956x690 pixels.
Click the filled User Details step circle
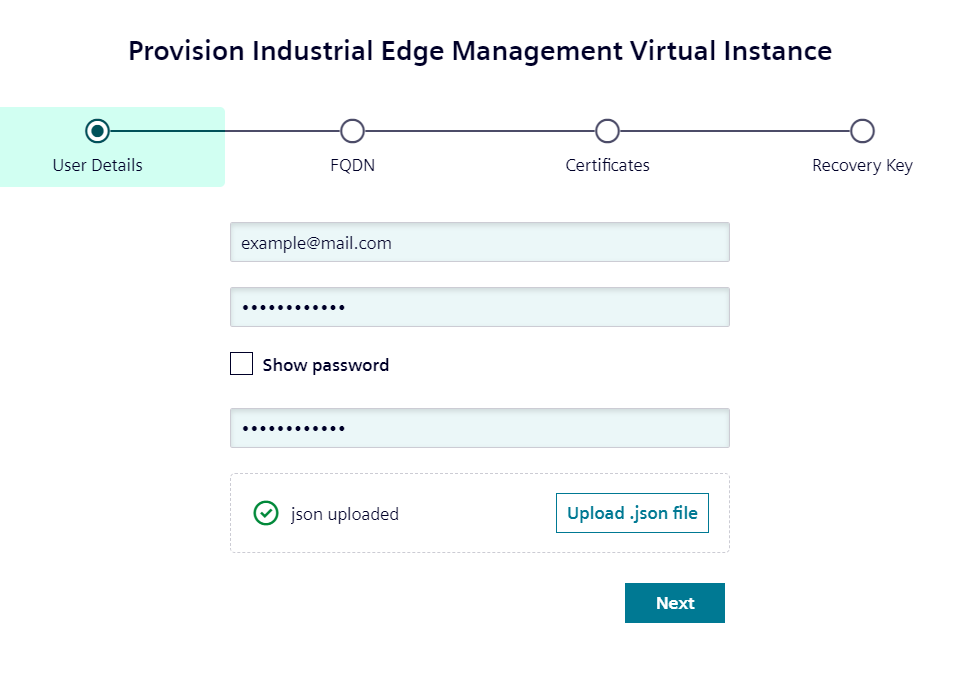[x=97, y=131]
